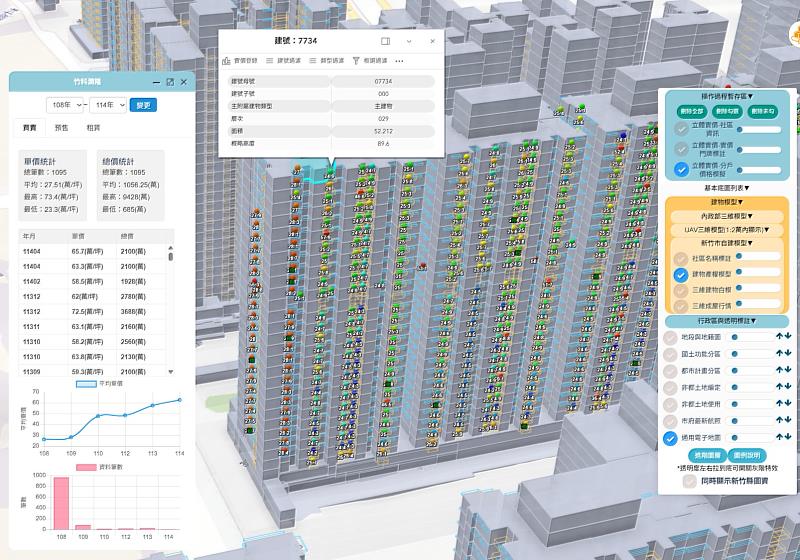Check 同時顯示新竹縣圖資 checkbox

click(x=689, y=481)
